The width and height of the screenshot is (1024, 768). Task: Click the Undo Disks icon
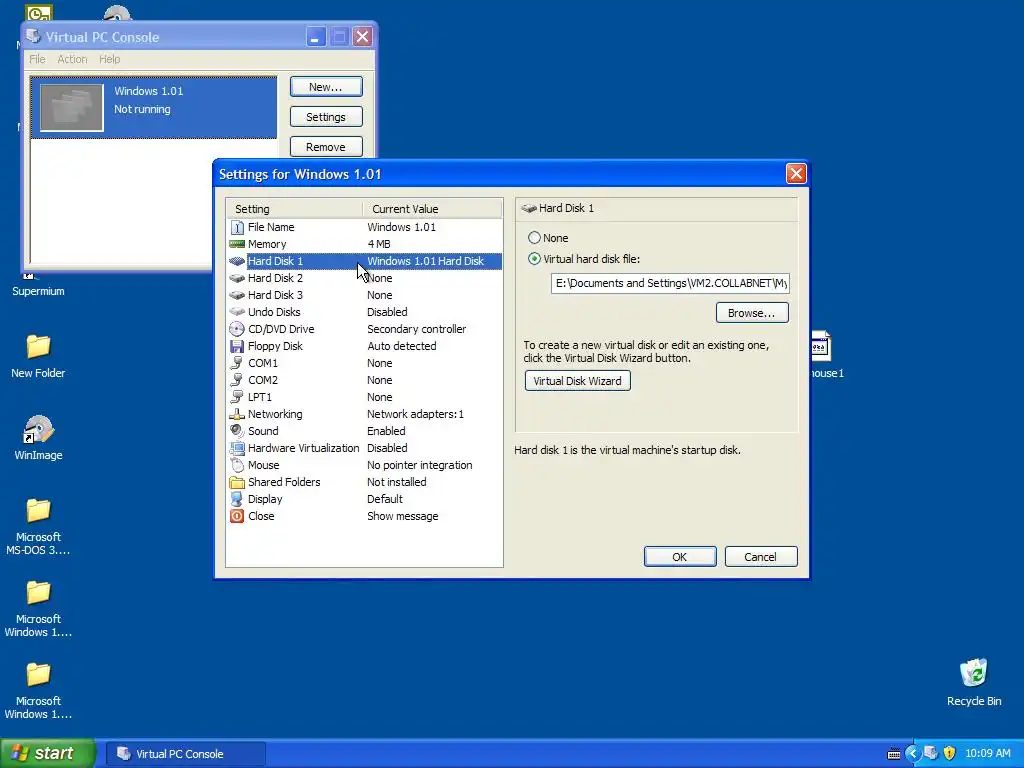coord(237,312)
